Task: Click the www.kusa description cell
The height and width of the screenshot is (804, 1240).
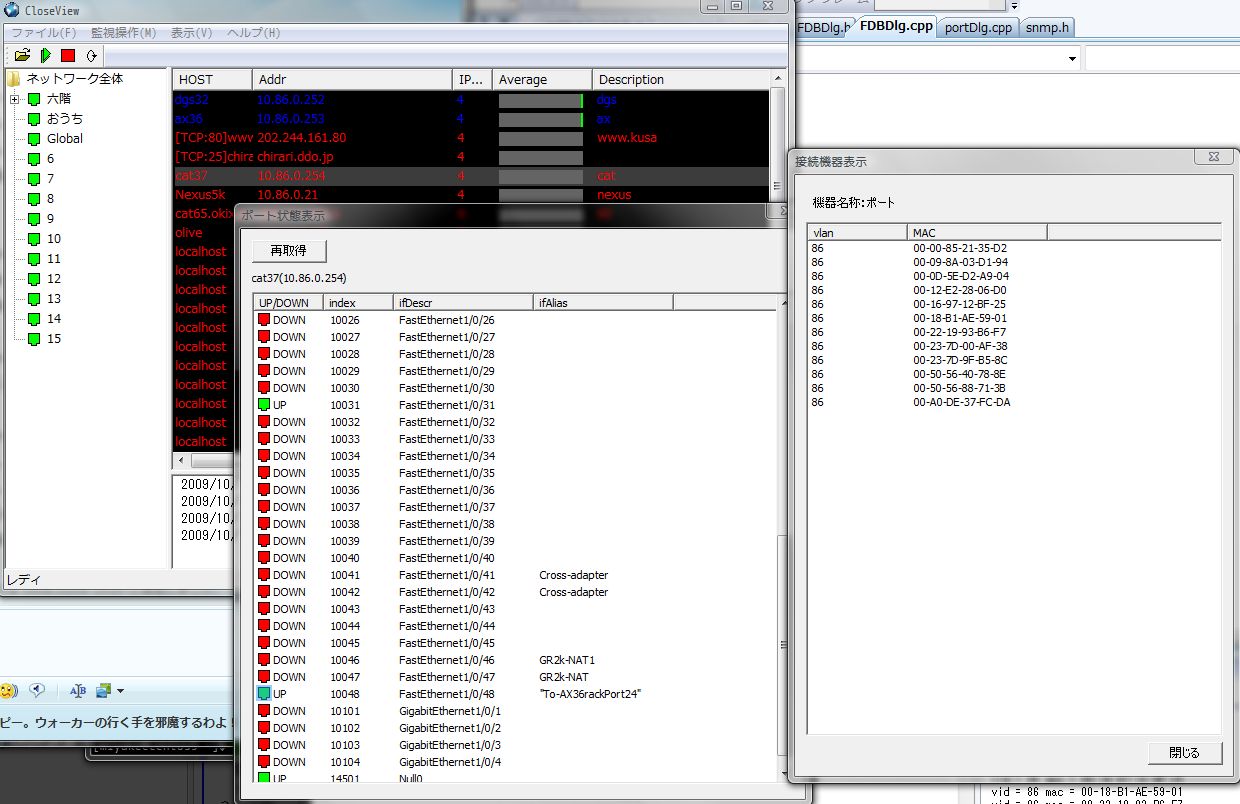Action: (627, 138)
